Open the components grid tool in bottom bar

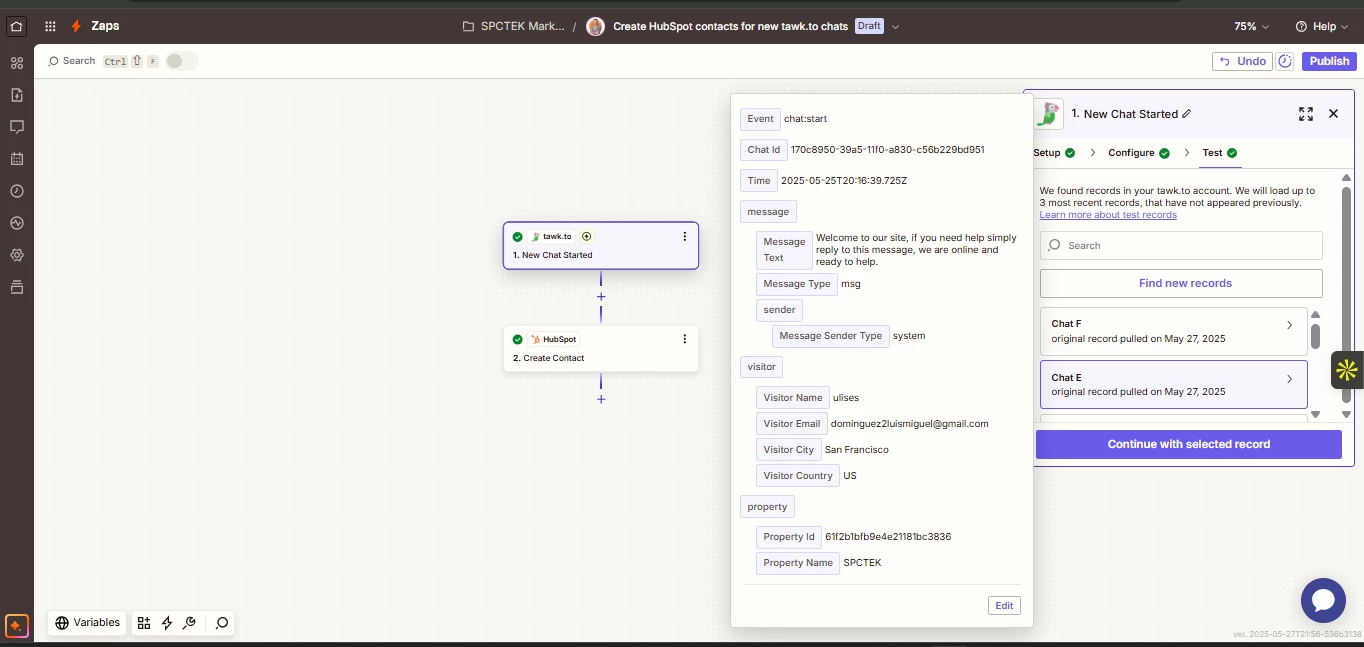pos(144,623)
